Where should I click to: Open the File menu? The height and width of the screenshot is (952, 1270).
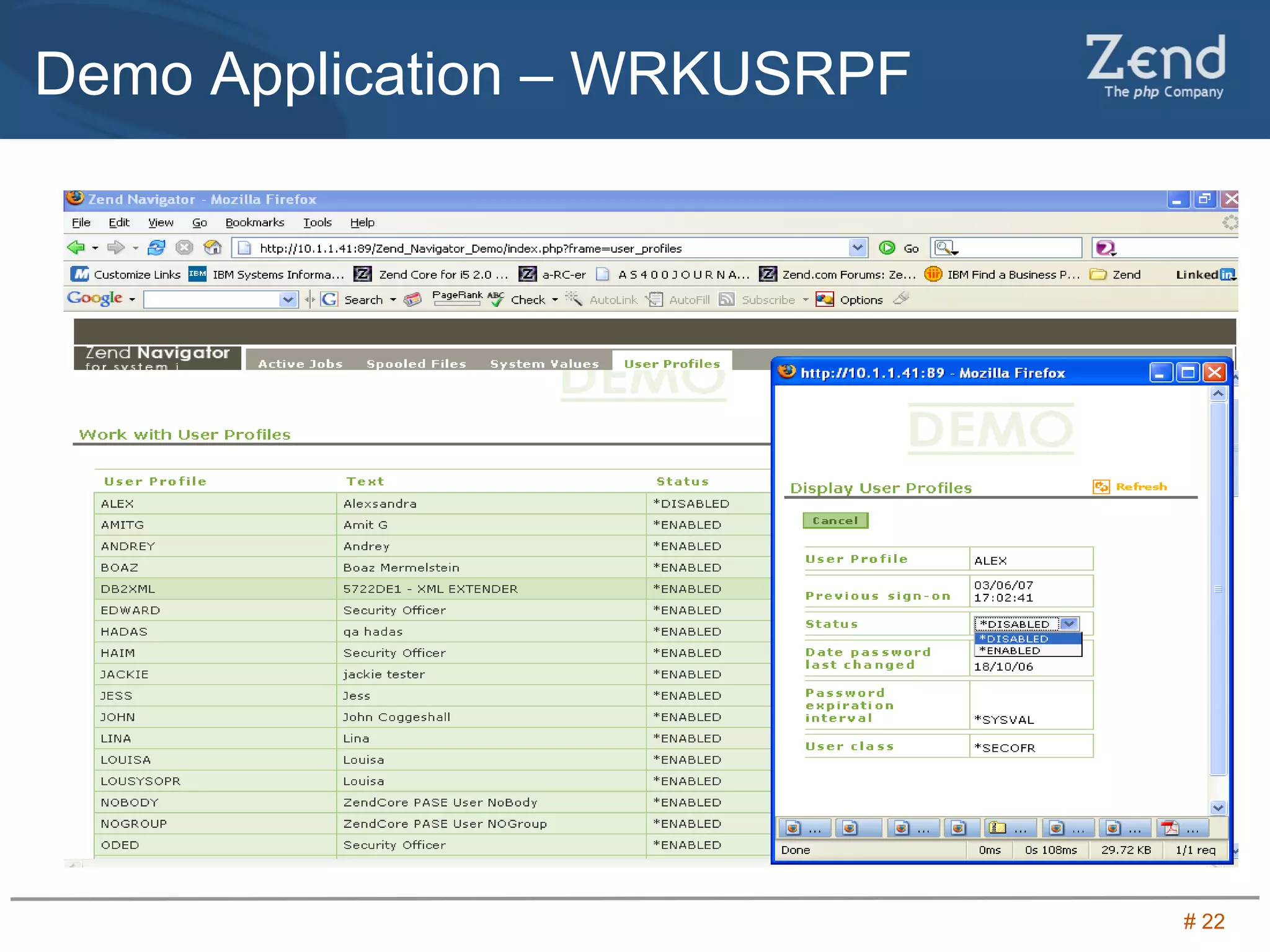pos(81,223)
